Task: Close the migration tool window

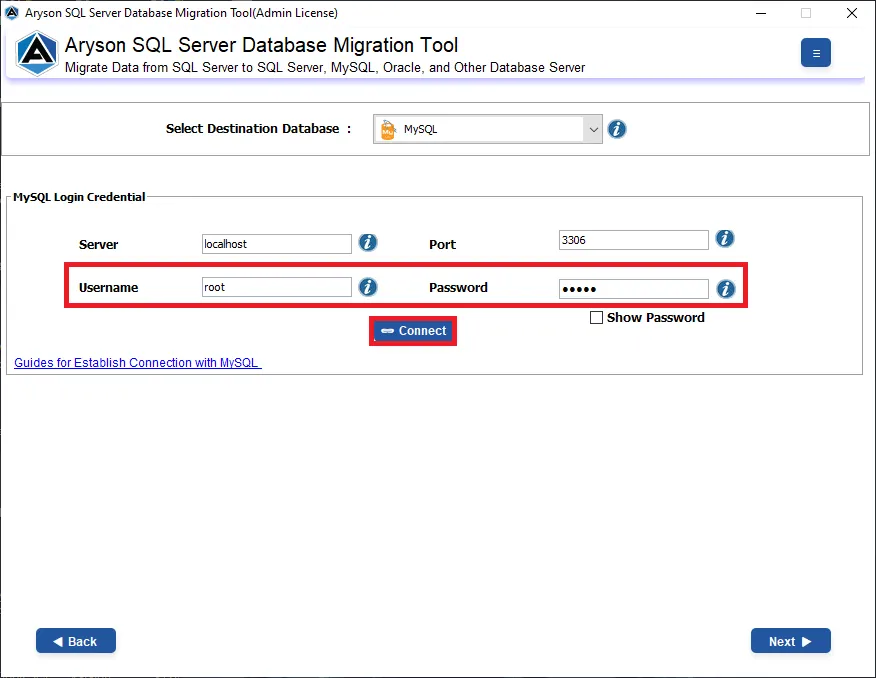Action: point(851,13)
